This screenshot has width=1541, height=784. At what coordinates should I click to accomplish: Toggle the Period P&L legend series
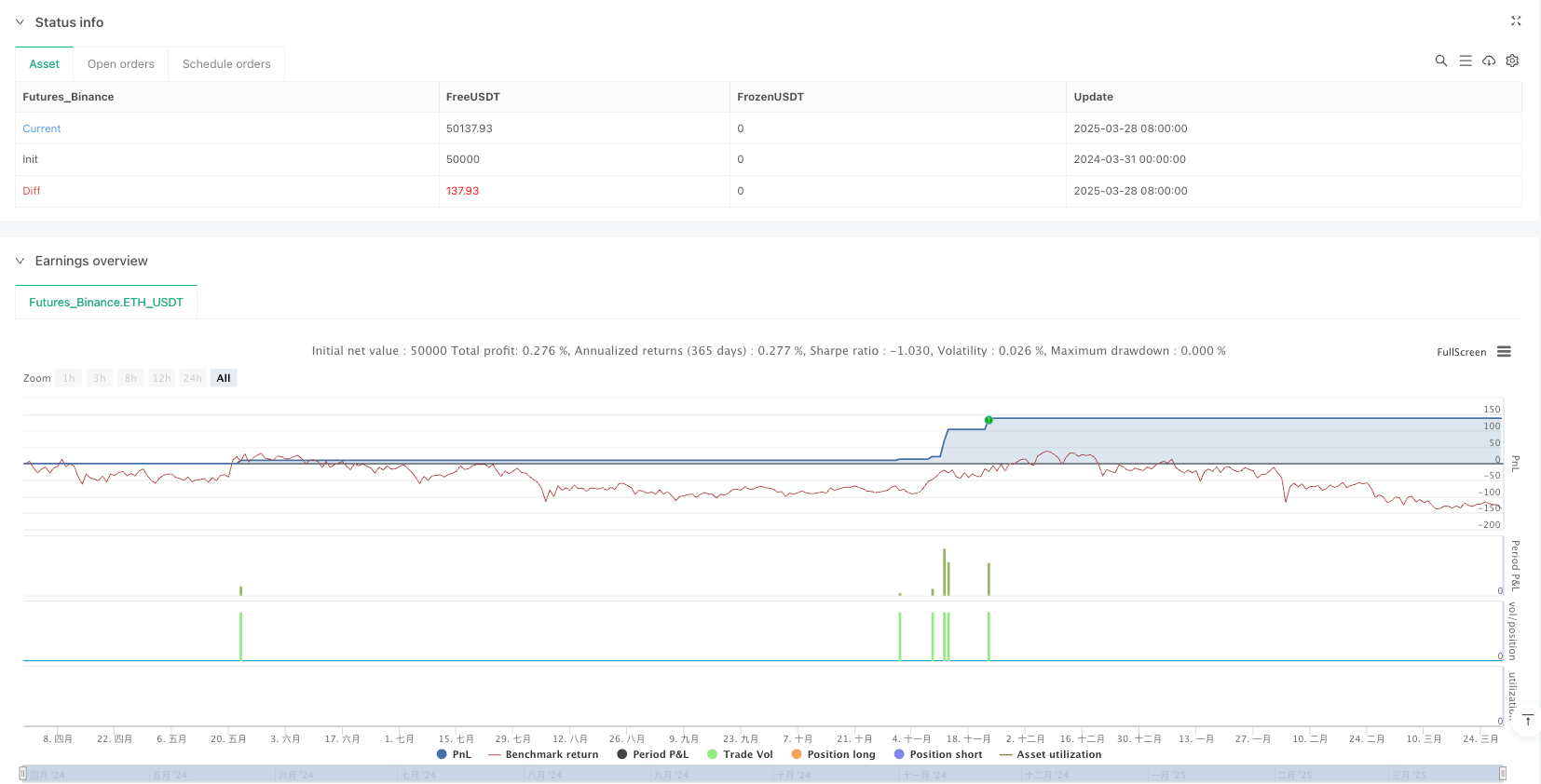click(x=652, y=754)
